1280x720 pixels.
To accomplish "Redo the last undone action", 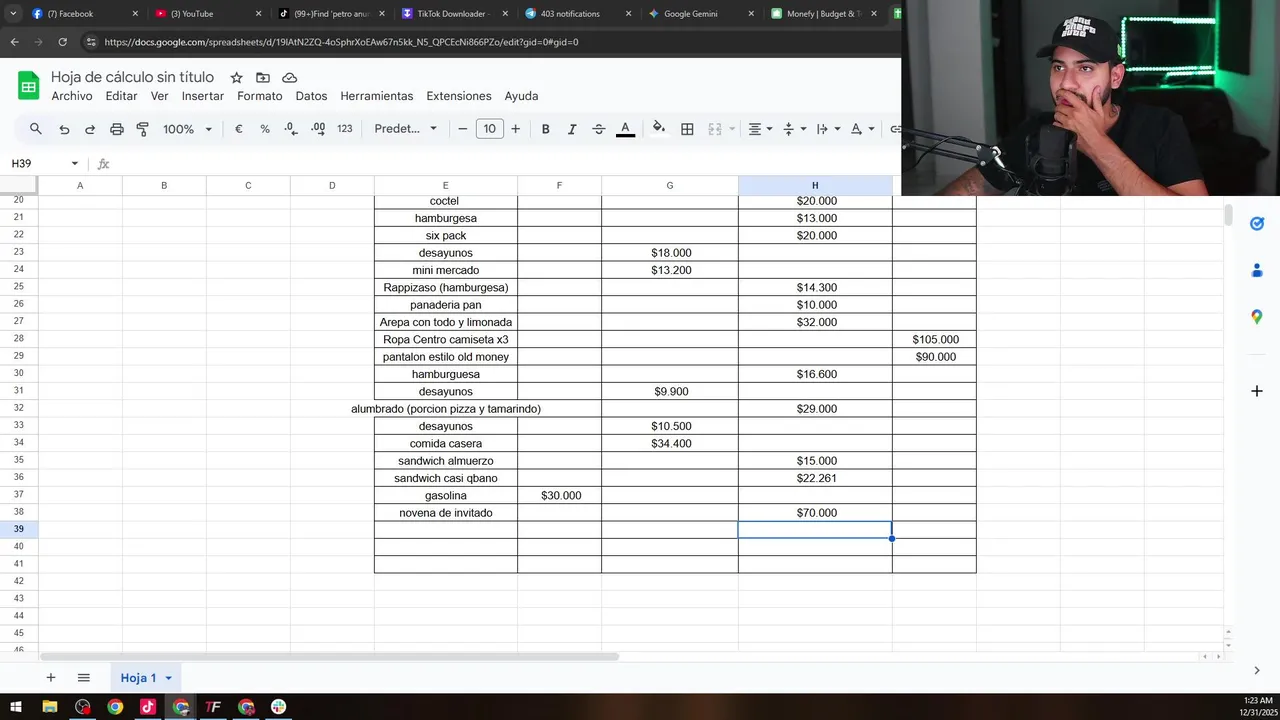I will [90, 129].
